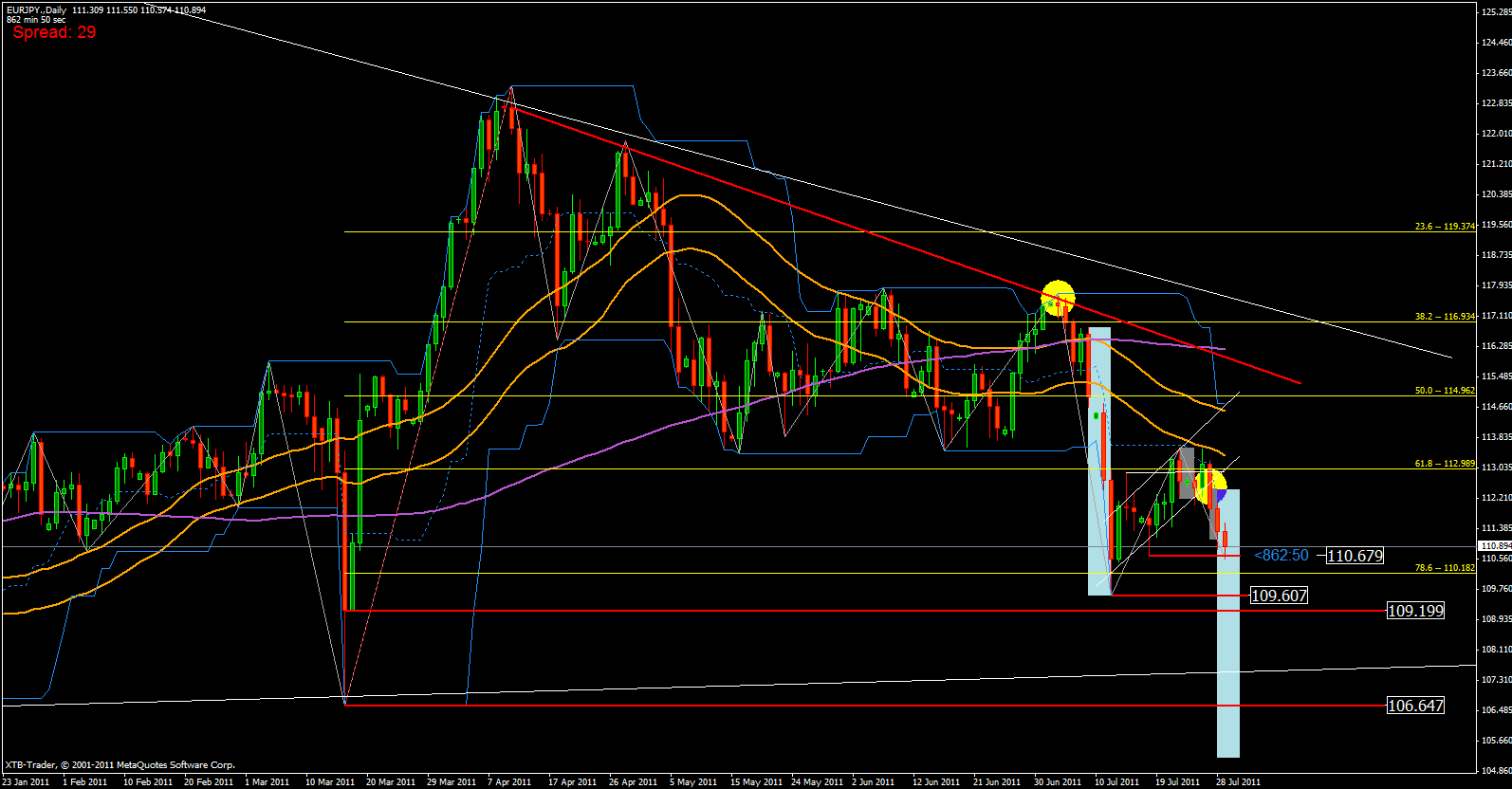Click the 117.935 value on the price axis

pos(1496,285)
